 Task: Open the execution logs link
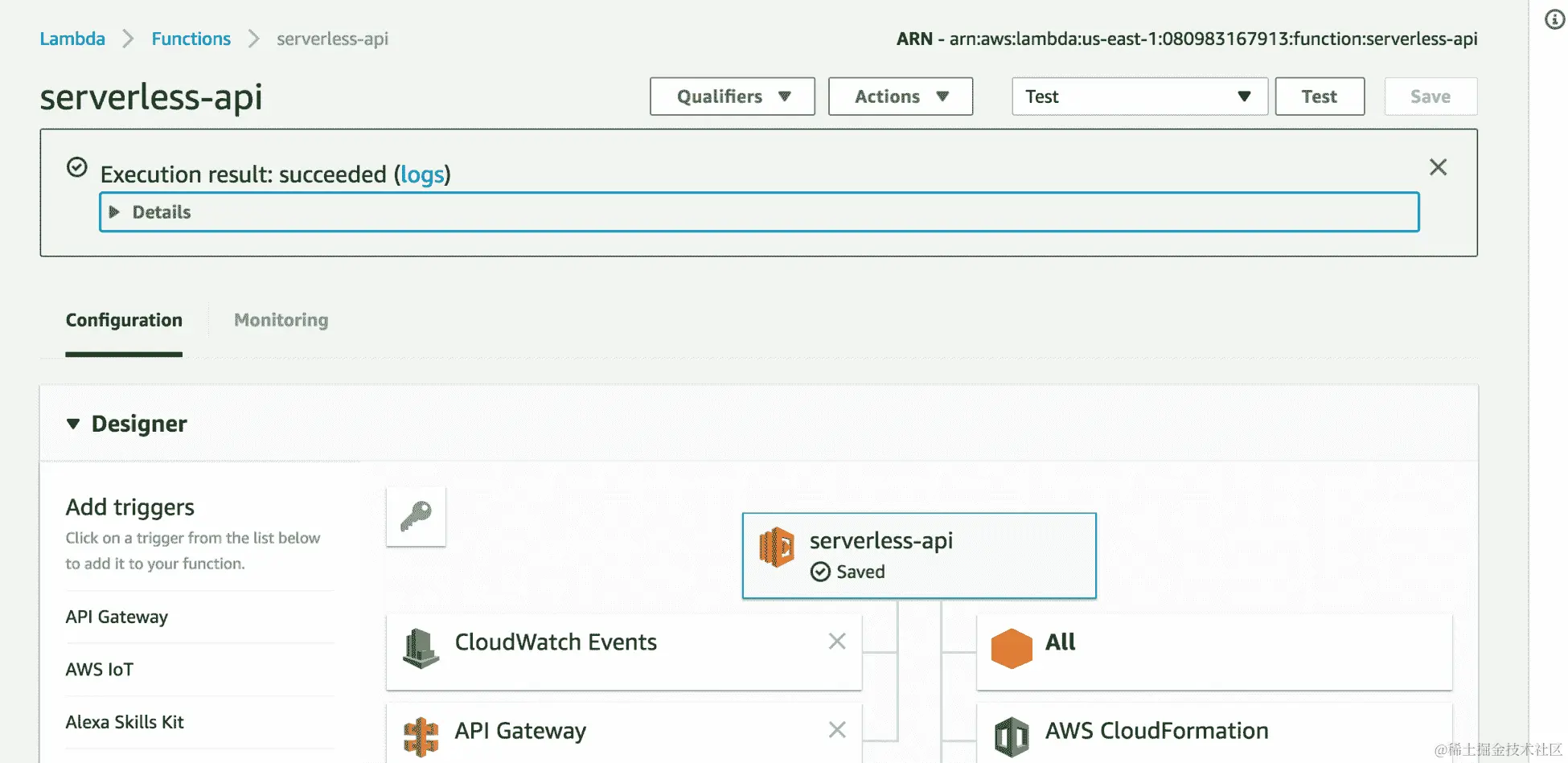(x=422, y=174)
